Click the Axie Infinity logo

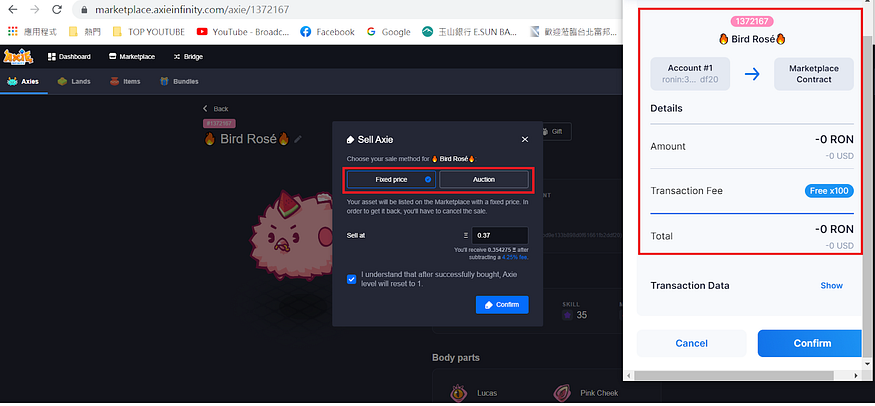tap(18, 56)
